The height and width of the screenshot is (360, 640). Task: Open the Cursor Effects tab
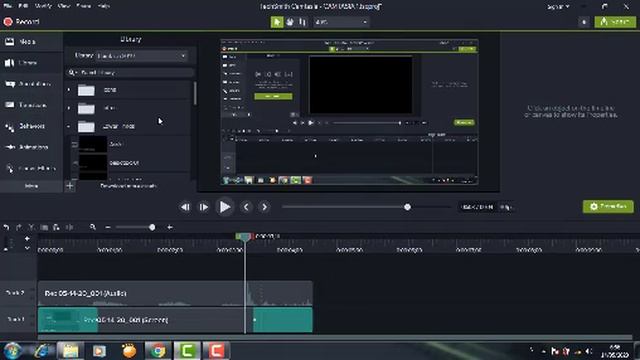(31, 168)
